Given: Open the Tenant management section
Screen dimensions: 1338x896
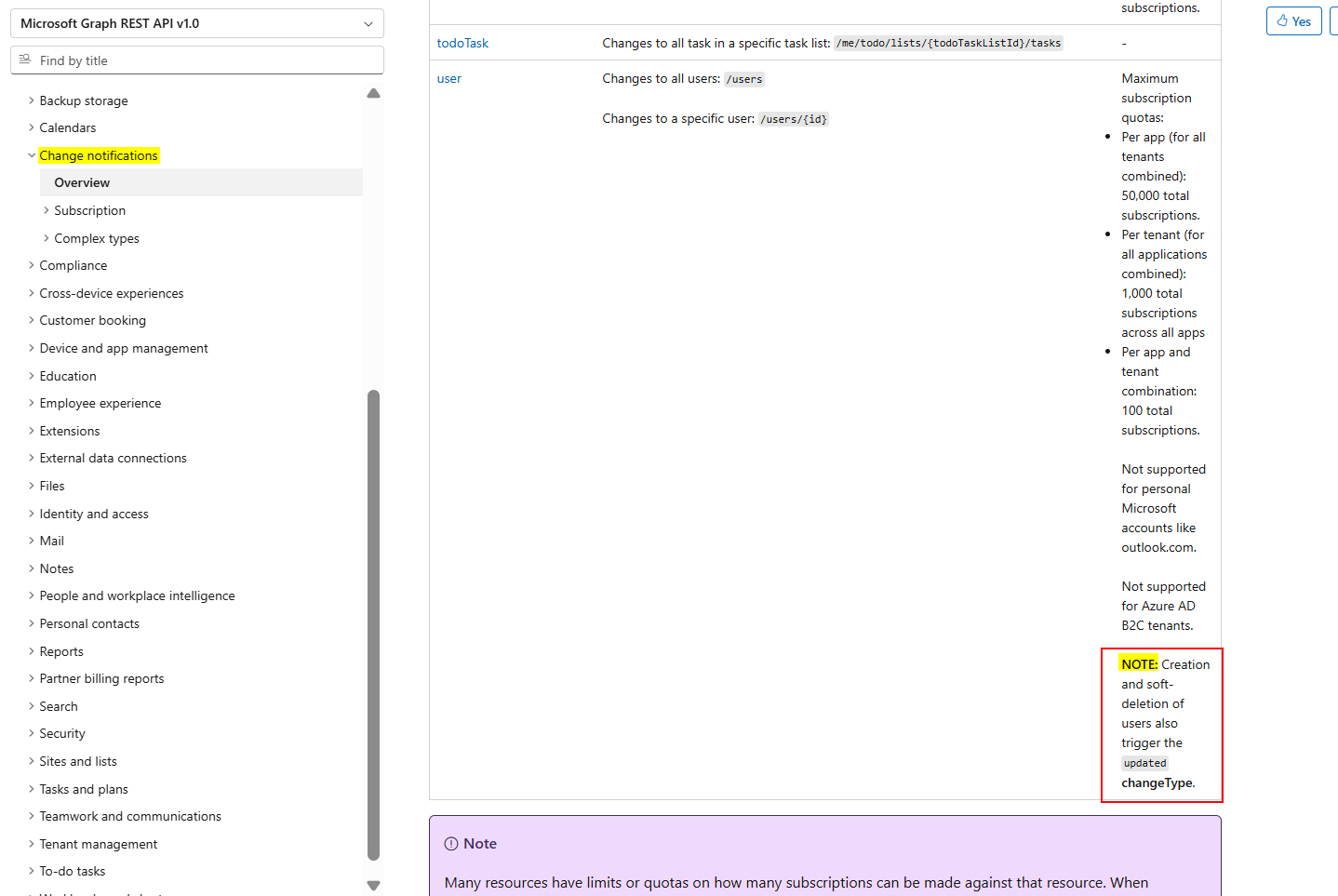Looking at the screenshot, I should pyautogui.click(x=99, y=844).
